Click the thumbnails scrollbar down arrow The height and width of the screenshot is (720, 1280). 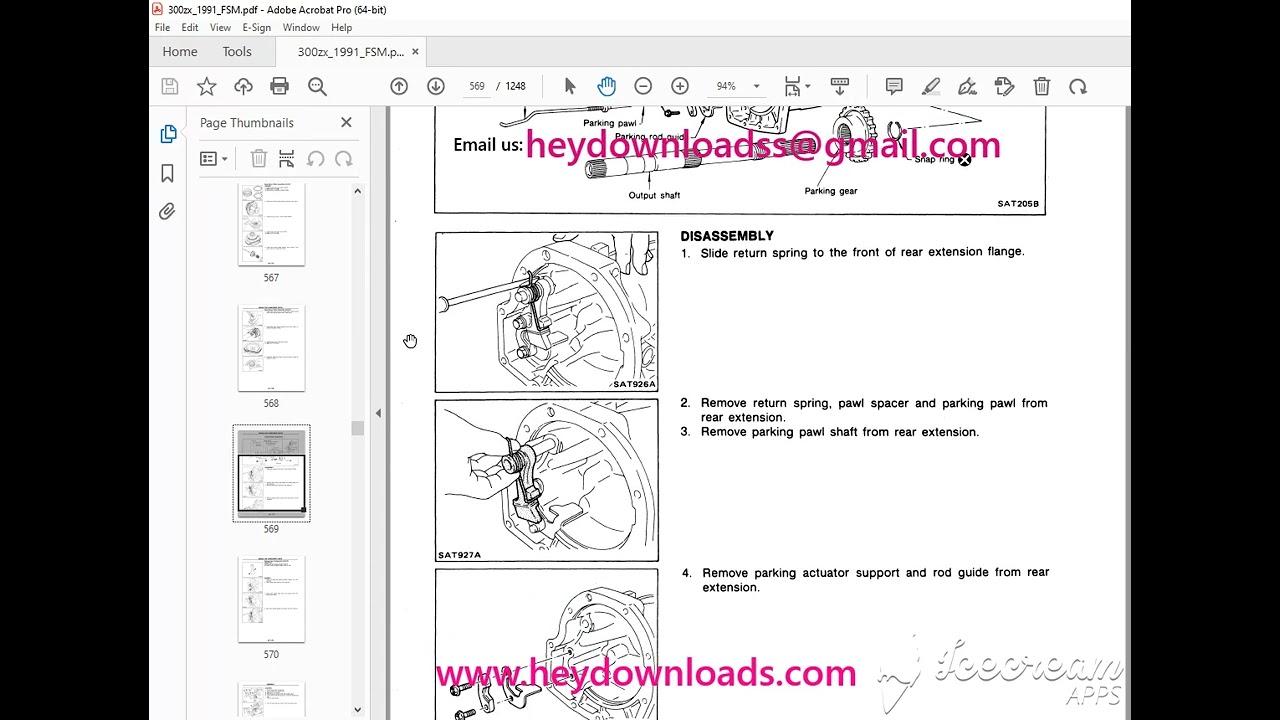[357, 710]
